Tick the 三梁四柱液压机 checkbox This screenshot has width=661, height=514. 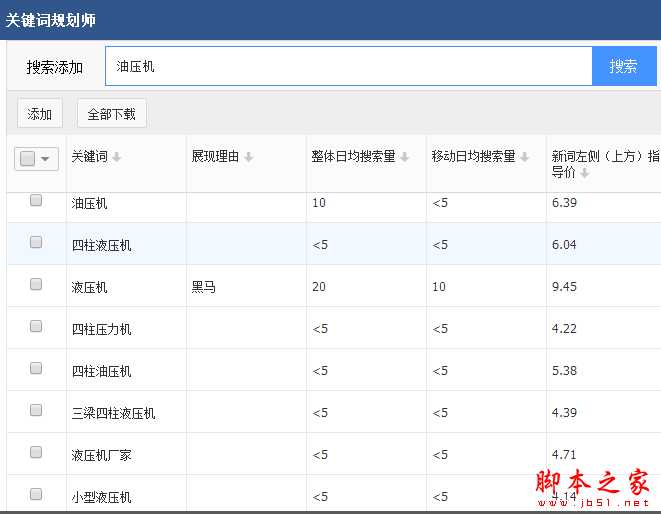click(36, 410)
